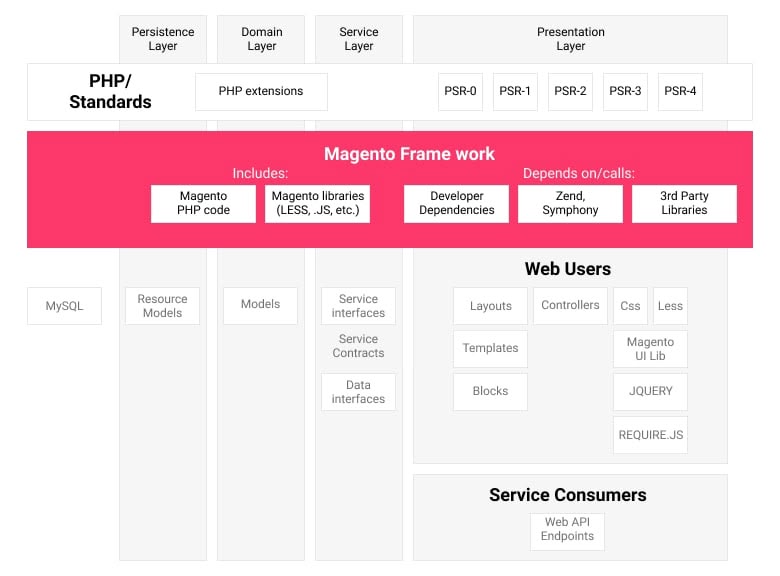Select the PSR-4 standard box
The image size is (780, 576).
click(x=680, y=92)
